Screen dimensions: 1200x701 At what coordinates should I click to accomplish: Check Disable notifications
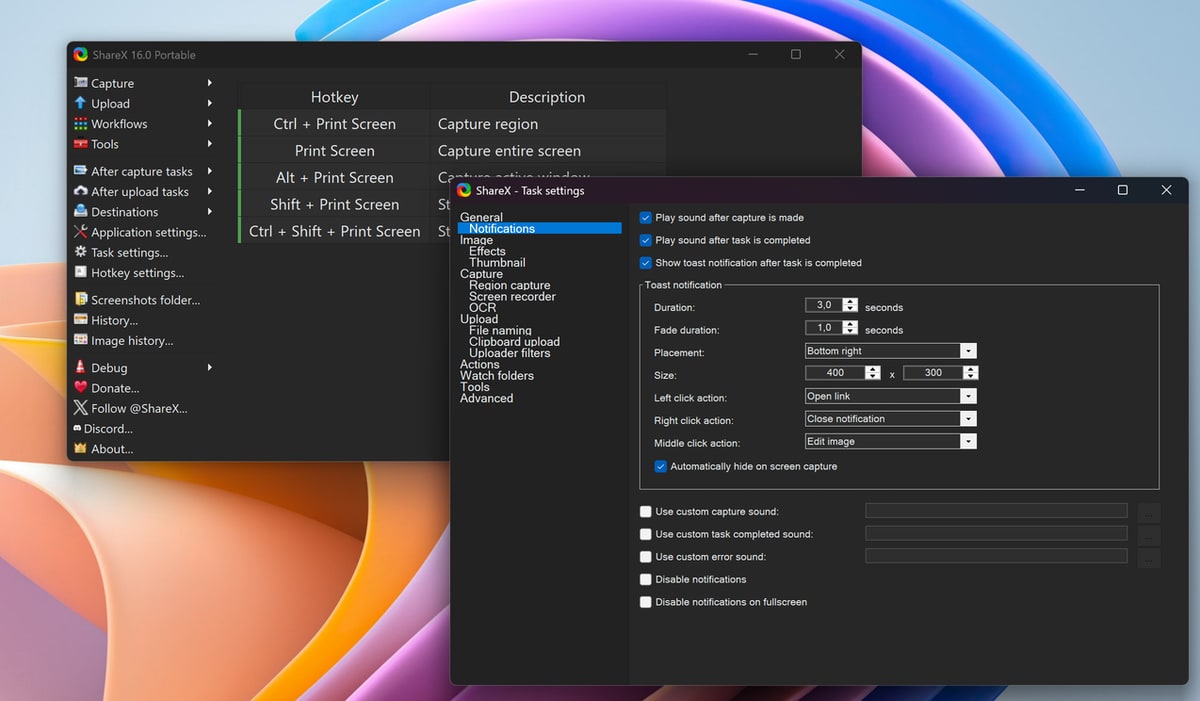[646, 579]
